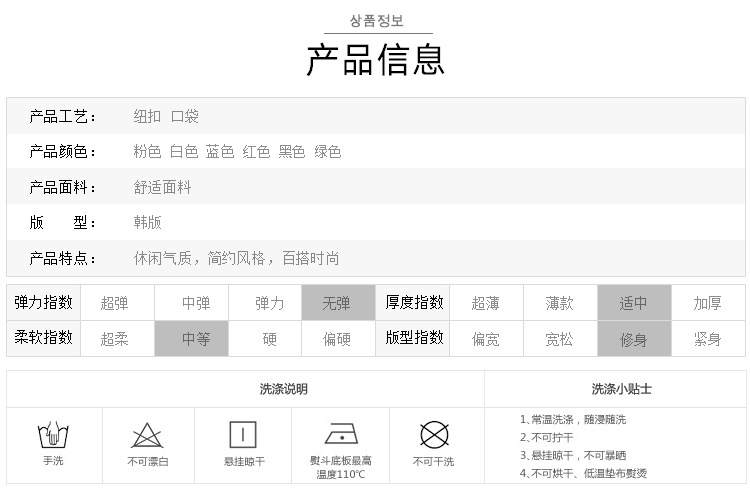Click the 版型 label

[x=62, y=223]
